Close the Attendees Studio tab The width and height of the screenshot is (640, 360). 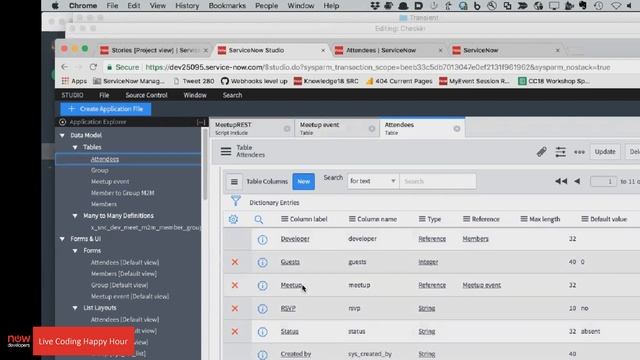457,129
